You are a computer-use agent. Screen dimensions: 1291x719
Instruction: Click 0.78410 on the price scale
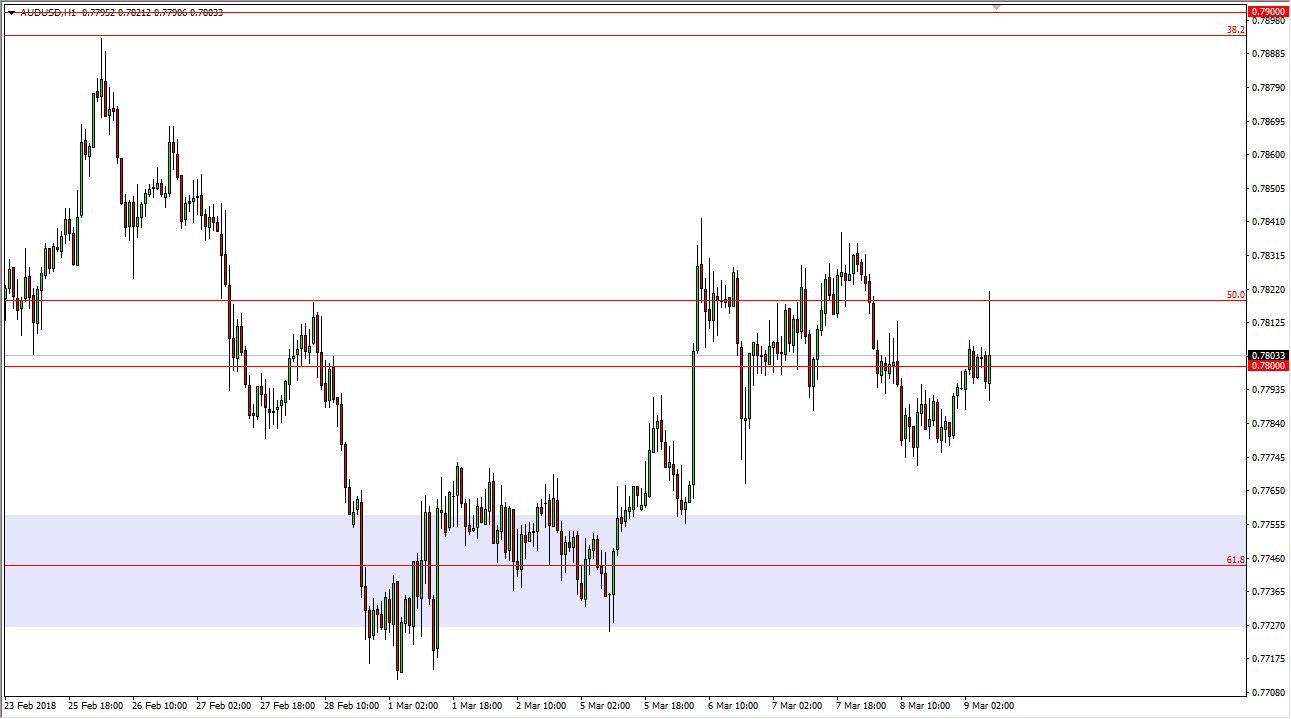(1267, 222)
